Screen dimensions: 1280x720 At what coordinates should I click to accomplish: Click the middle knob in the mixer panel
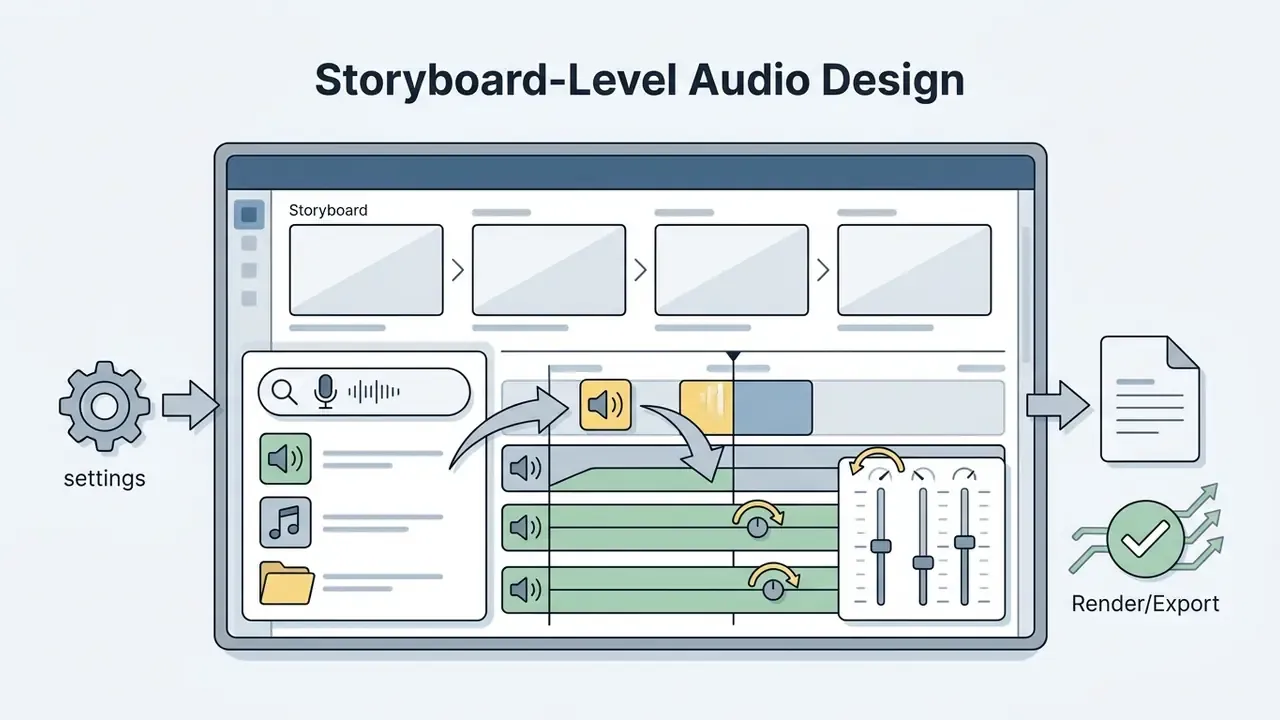[923, 476]
